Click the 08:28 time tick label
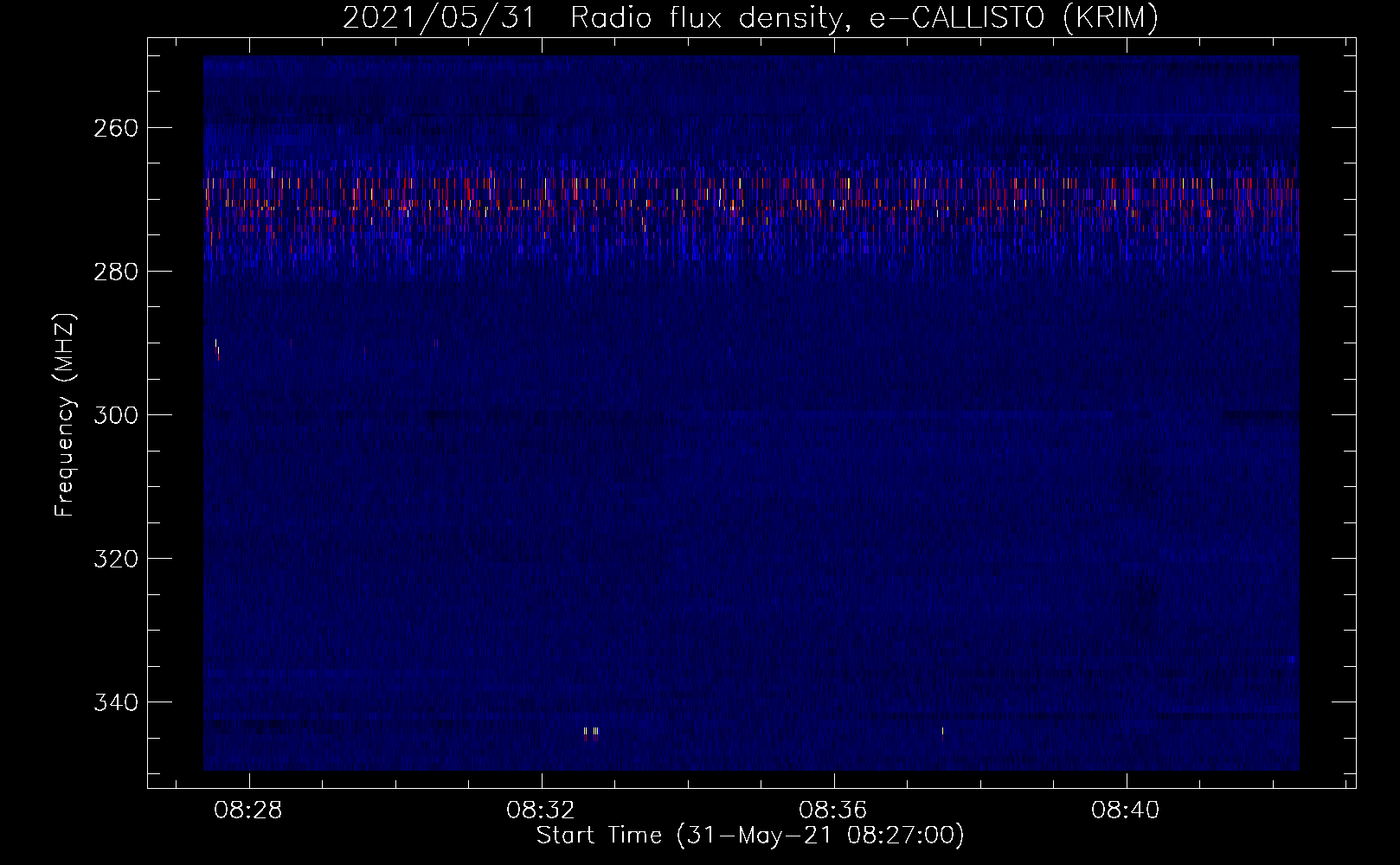 [x=248, y=811]
